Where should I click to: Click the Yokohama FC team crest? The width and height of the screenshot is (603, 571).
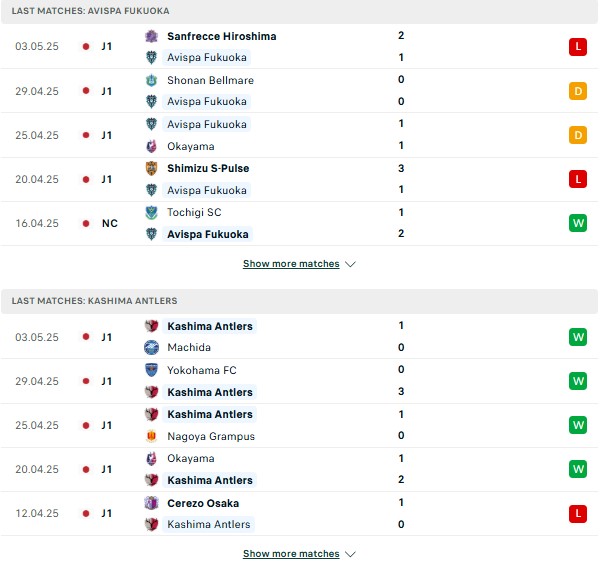pos(152,370)
